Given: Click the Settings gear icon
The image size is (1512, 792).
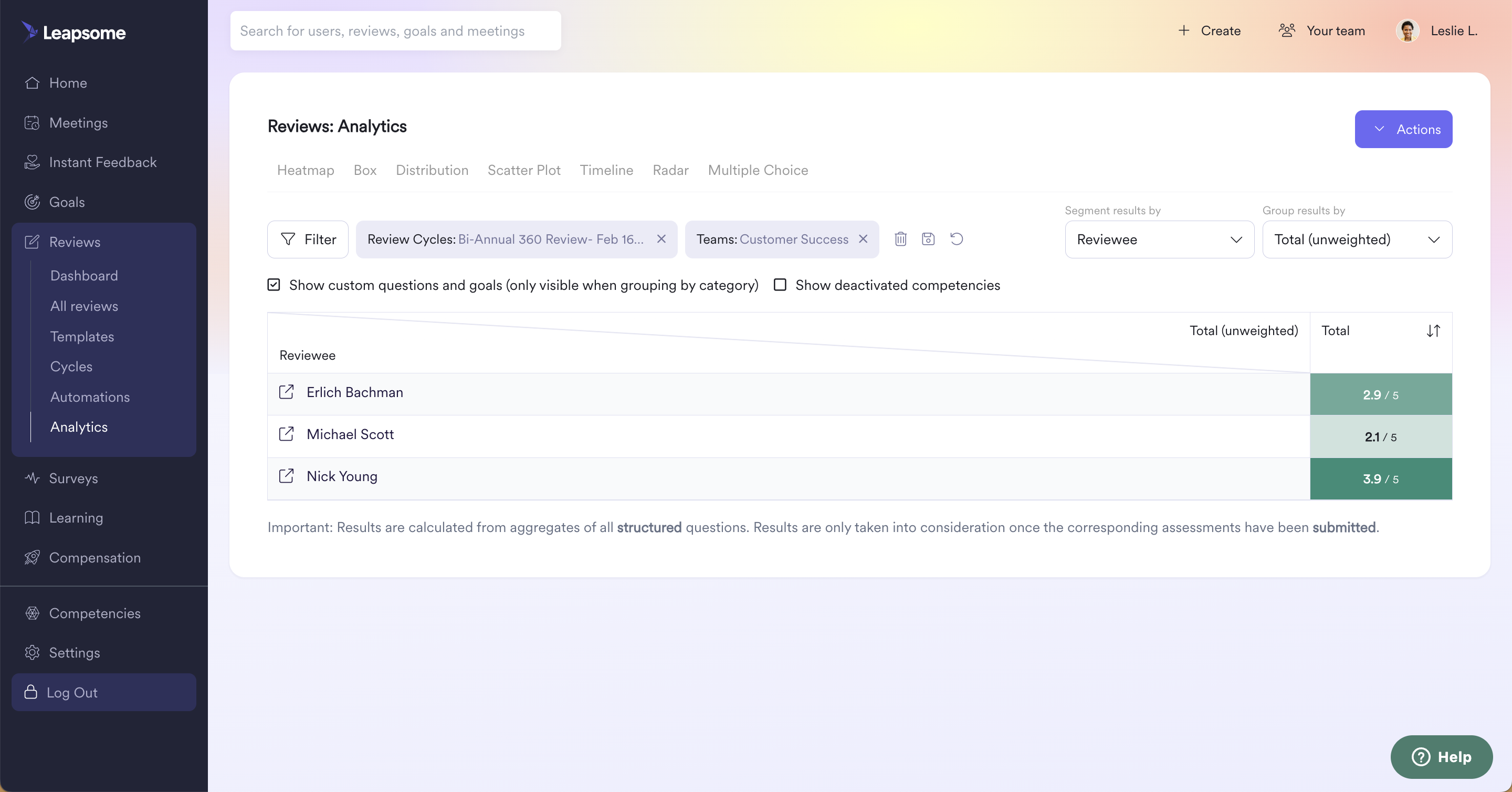Looking at the screenshot, I should [32, 652].
